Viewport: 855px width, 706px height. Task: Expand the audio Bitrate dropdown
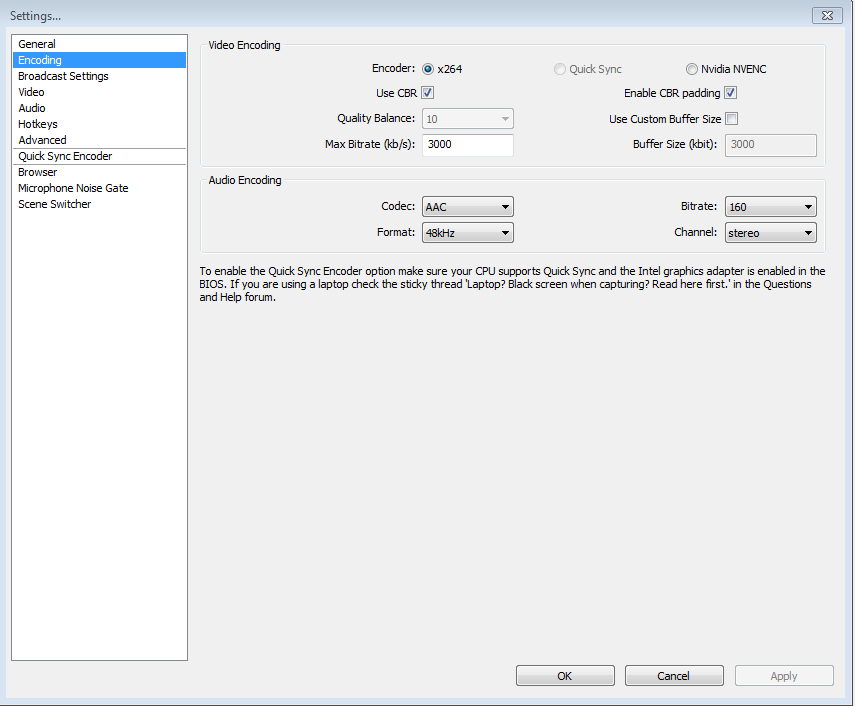click(770, 207)
